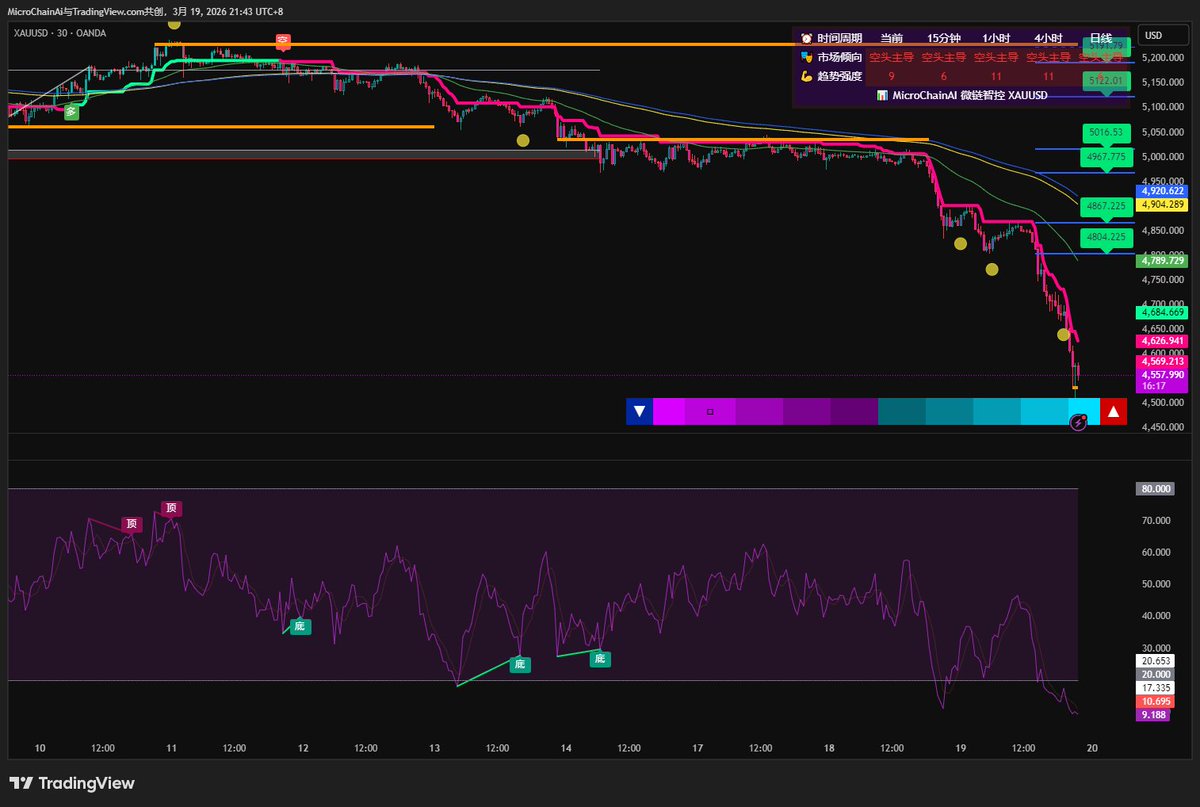Image resolution: width=1200 pixels, height=807 pixels.
Task: Click the 底 divergence label on March 12
Action: point(299,626)
